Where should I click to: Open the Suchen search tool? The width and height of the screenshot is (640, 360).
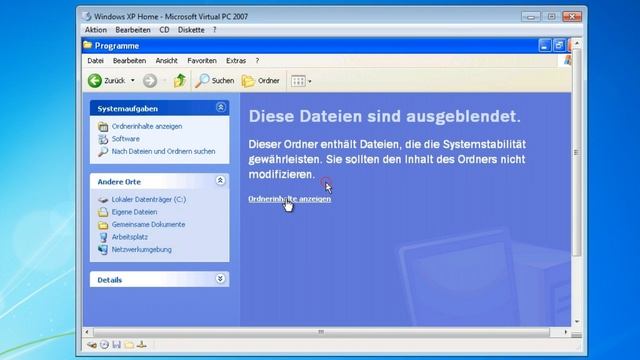215,81
